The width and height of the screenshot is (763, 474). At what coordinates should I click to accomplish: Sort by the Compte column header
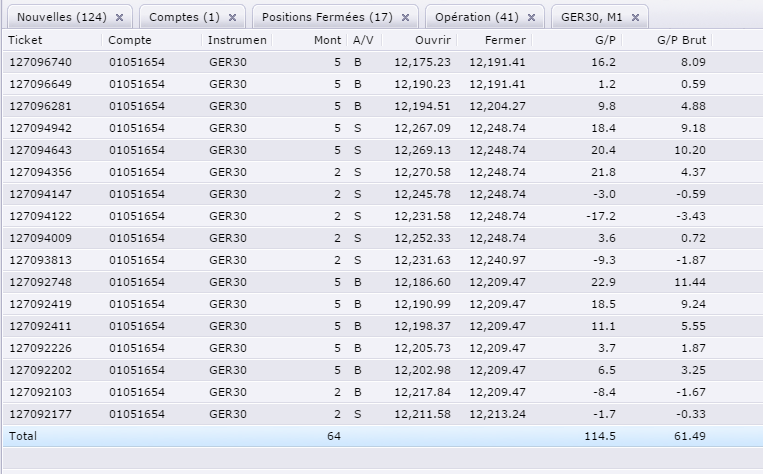152,40
